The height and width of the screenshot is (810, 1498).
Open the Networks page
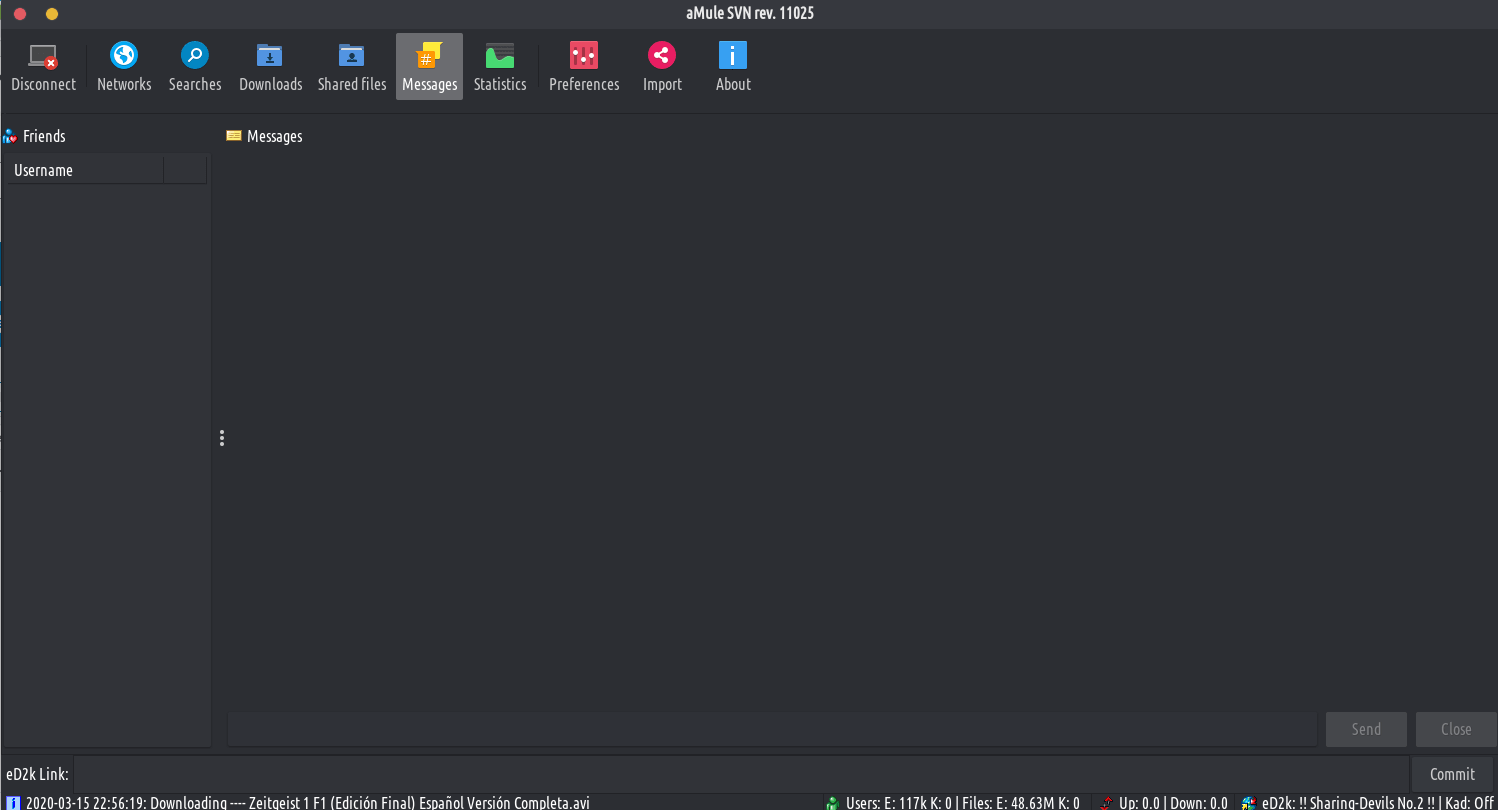click(x=124, y=67)
